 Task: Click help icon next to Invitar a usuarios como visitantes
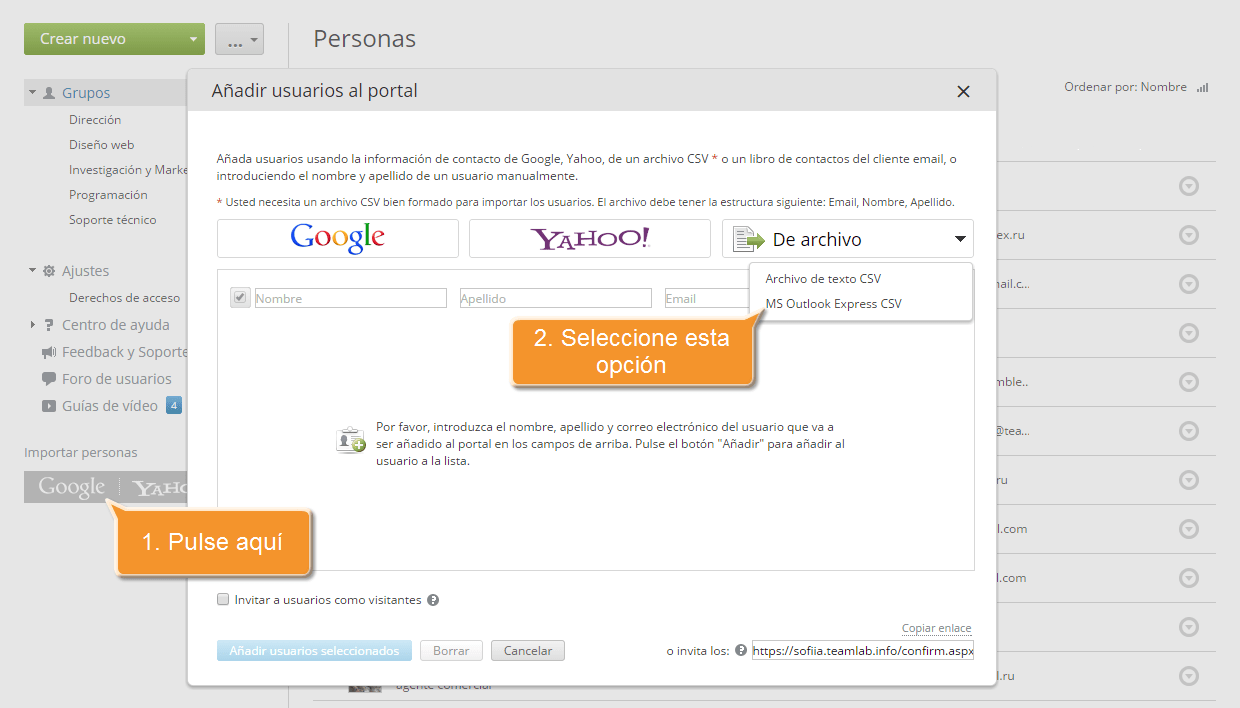coord(433,601)
